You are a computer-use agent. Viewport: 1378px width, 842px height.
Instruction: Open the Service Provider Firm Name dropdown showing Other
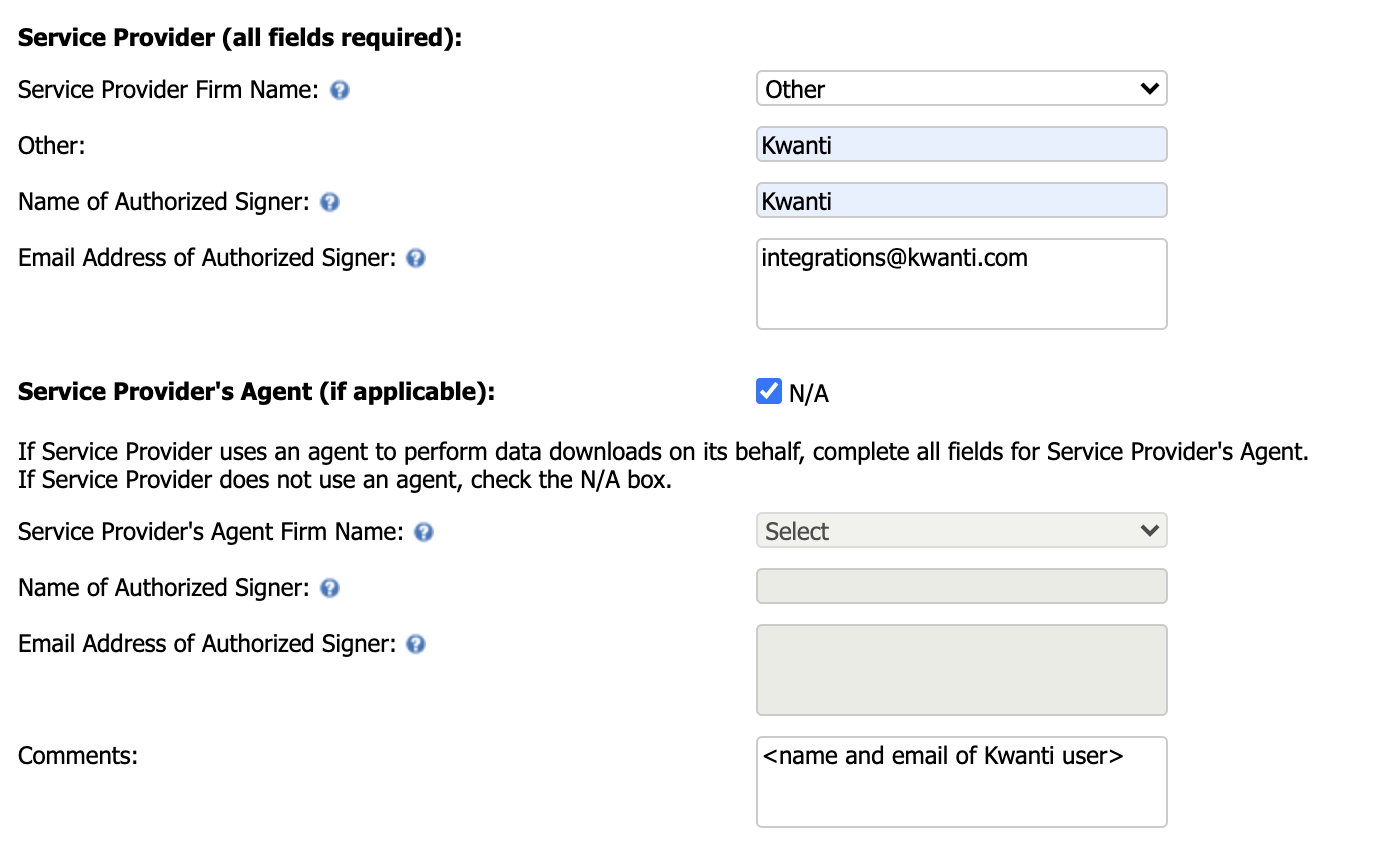pyautogui.click(x=962, y=89)
